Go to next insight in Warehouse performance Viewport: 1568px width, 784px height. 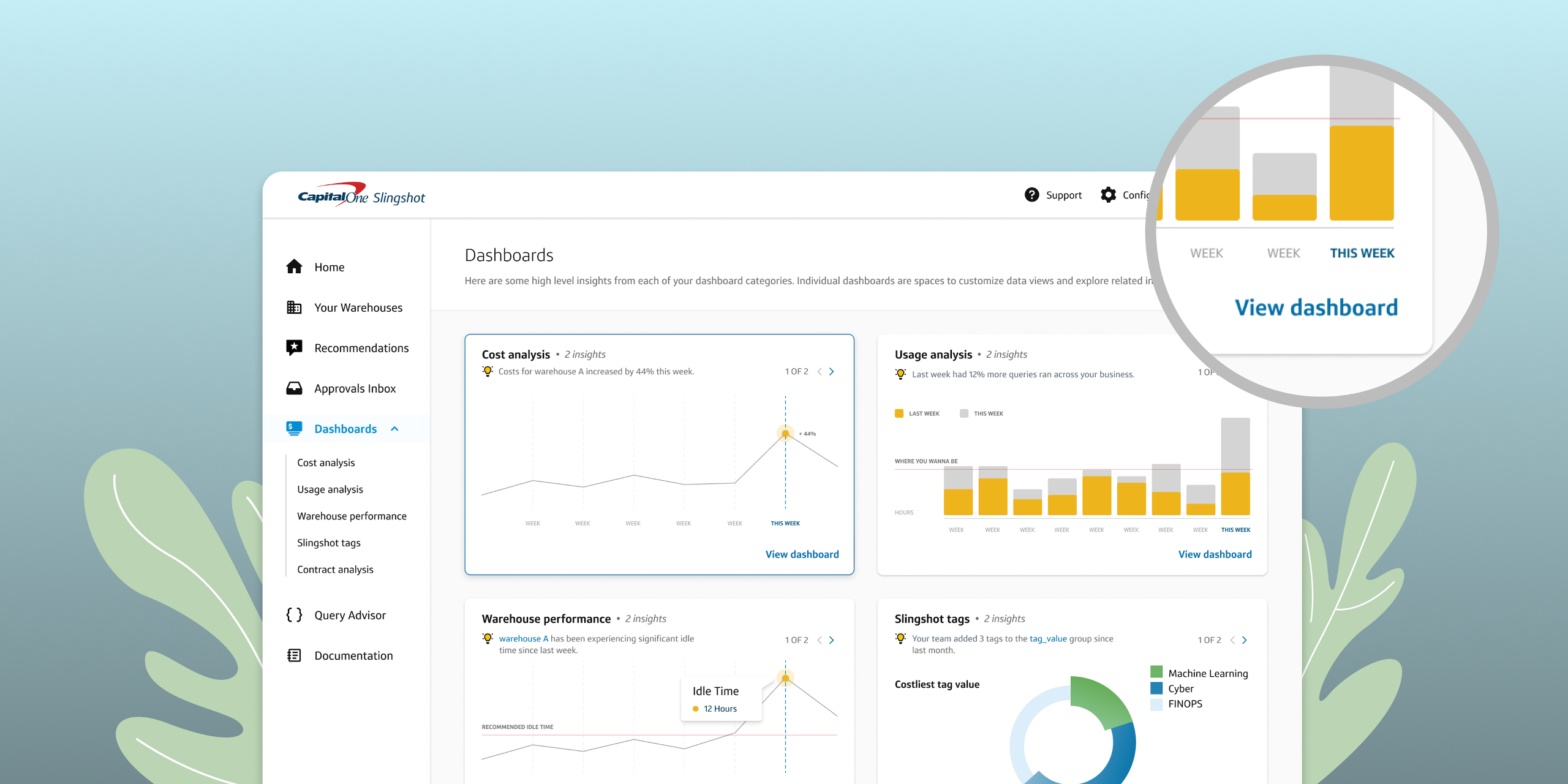pos(831,640)
